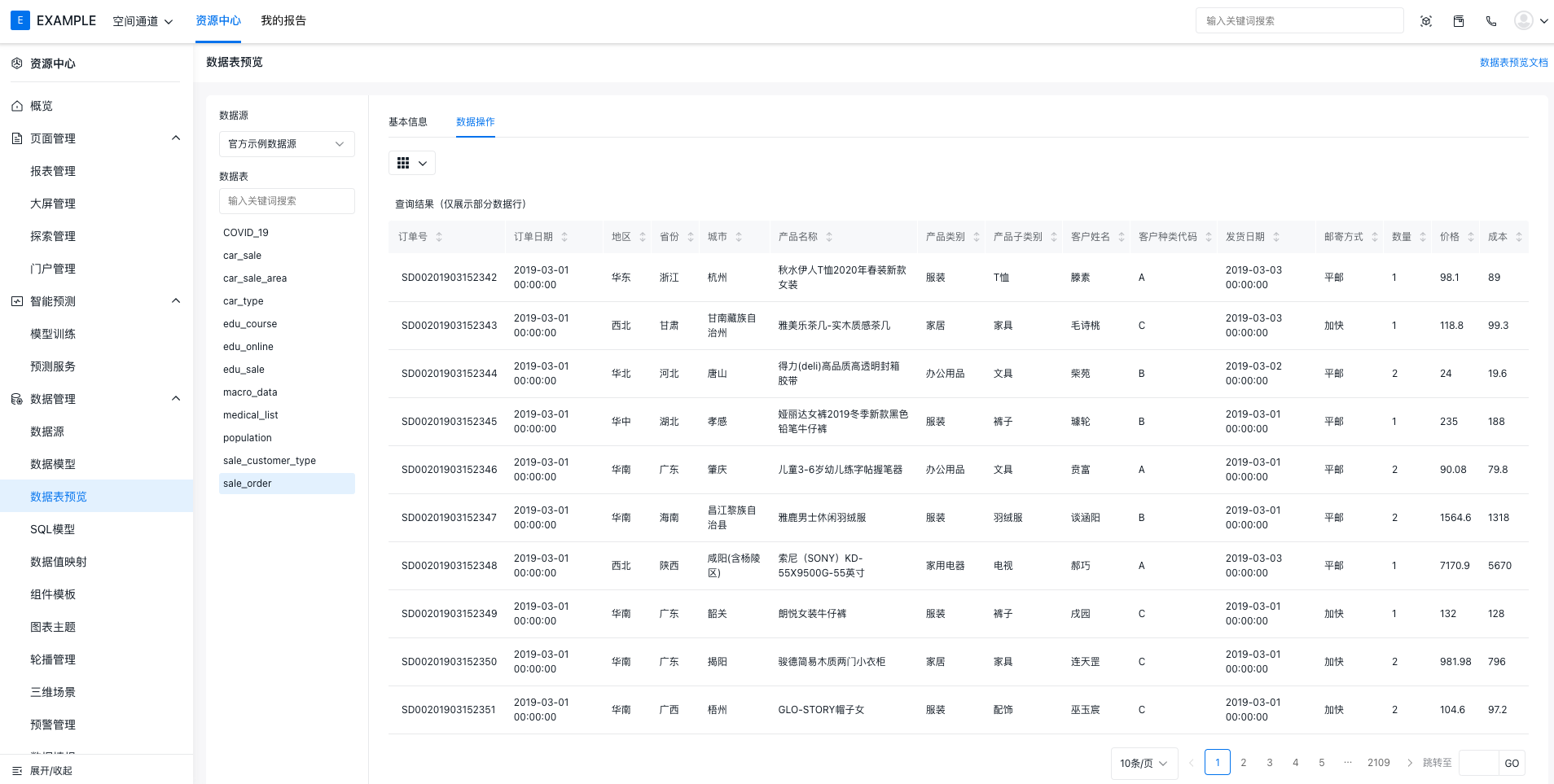1554x784 pixels.
Task: Focus the 数据表 keyword search field
Action: (287, 201)
